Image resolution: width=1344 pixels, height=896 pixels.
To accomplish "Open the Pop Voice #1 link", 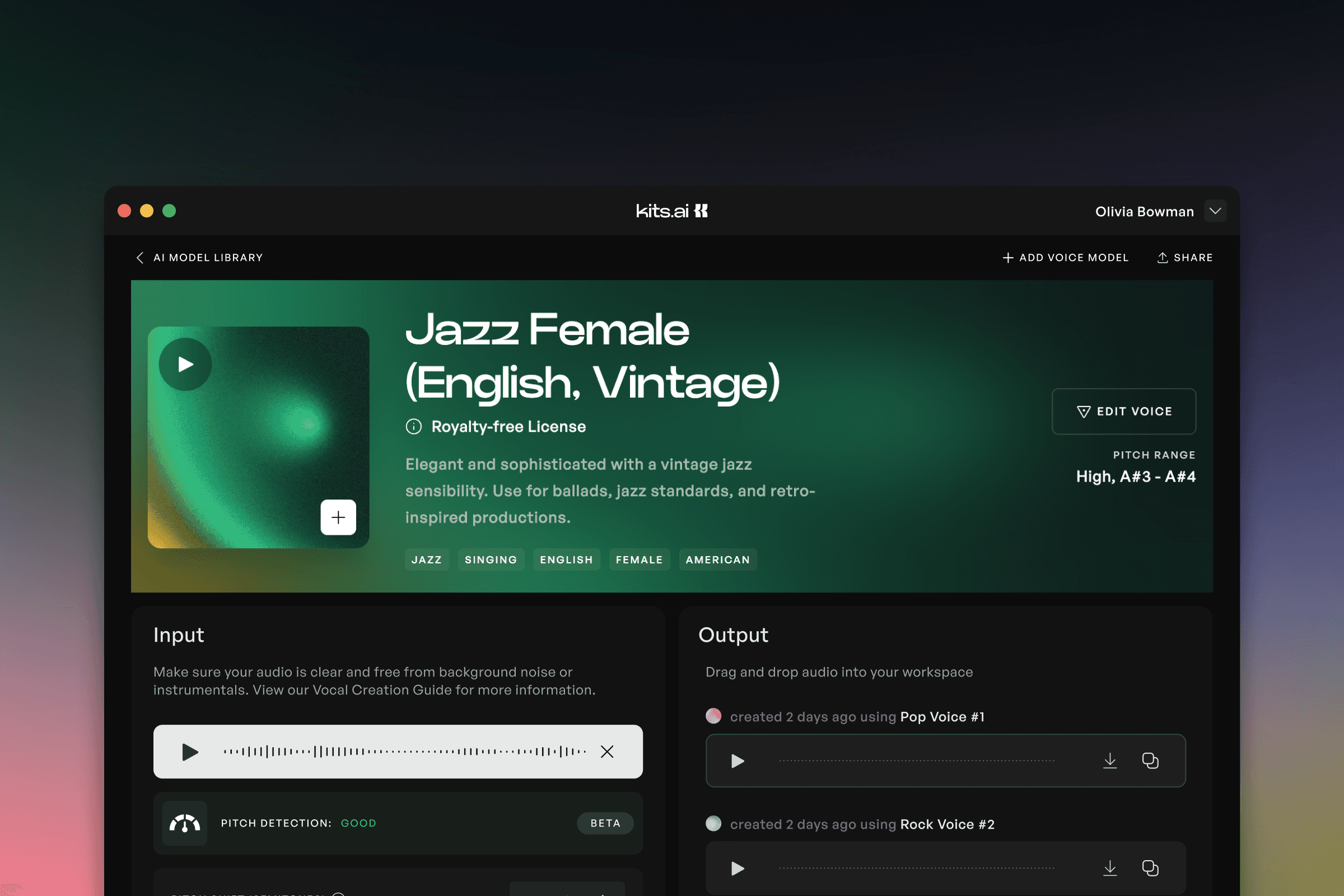I will click(x=942, y=717).
